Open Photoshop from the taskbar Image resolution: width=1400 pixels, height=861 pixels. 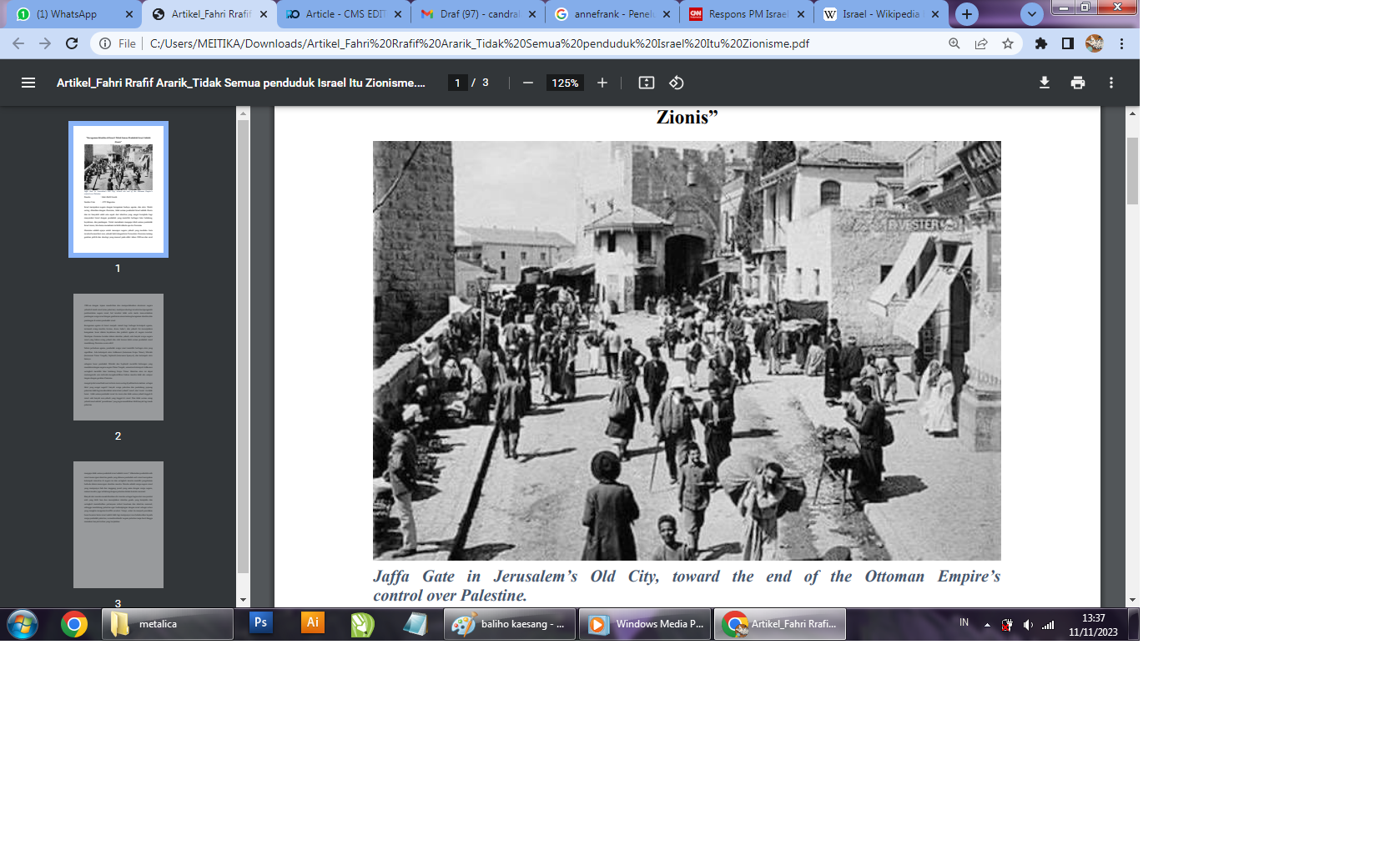pos(261,623)
